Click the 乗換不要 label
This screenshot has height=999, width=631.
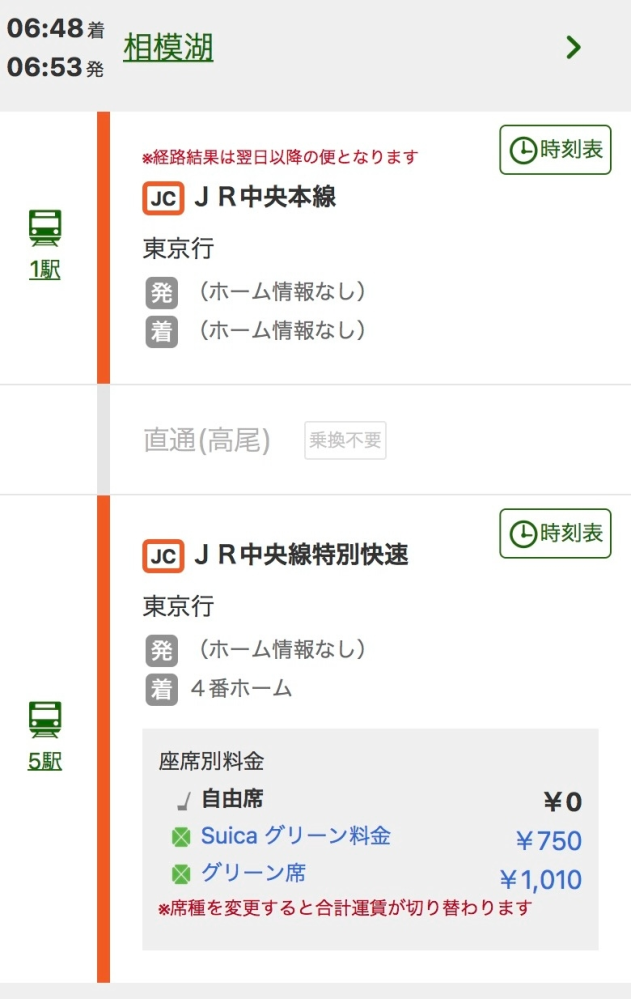[x=345, y=440]
